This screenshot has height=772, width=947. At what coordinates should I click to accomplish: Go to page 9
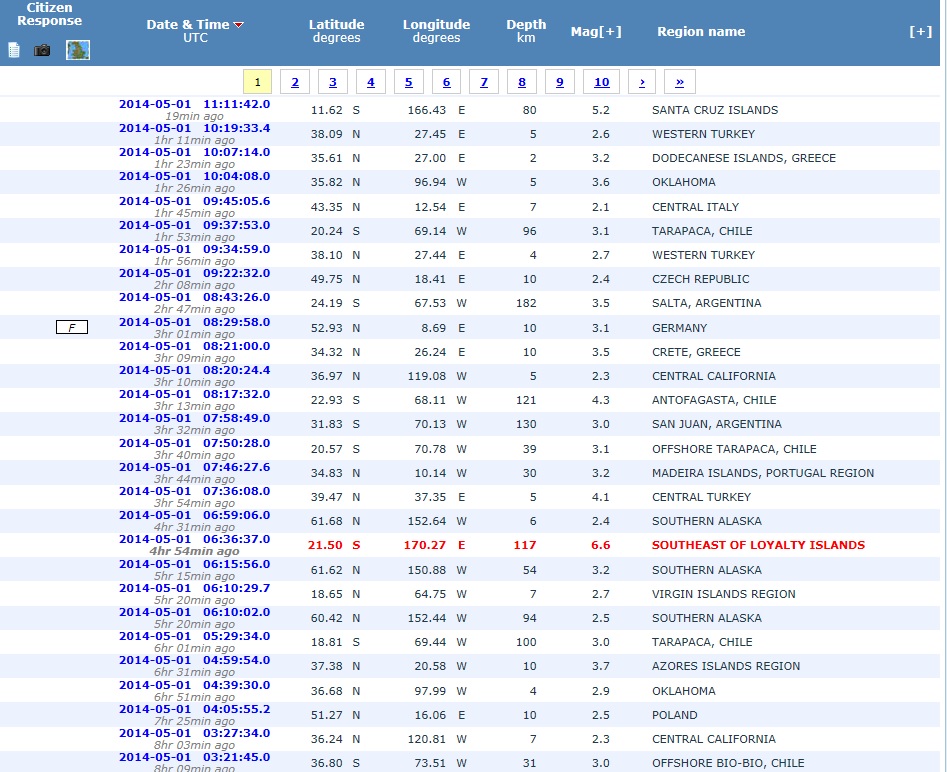(x=560, y=82)
